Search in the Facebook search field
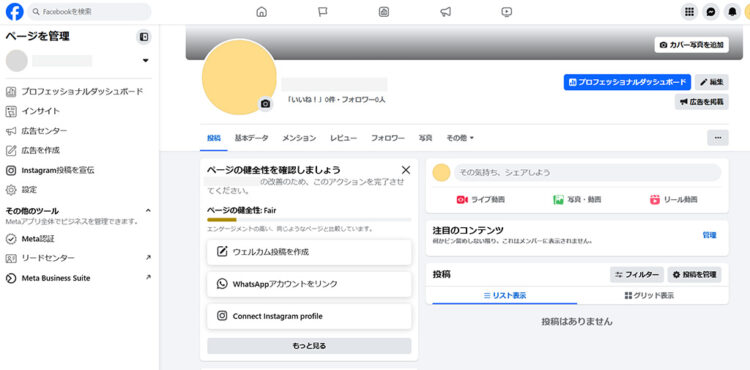Screen dimensions: 750x370 pos(89,11)
